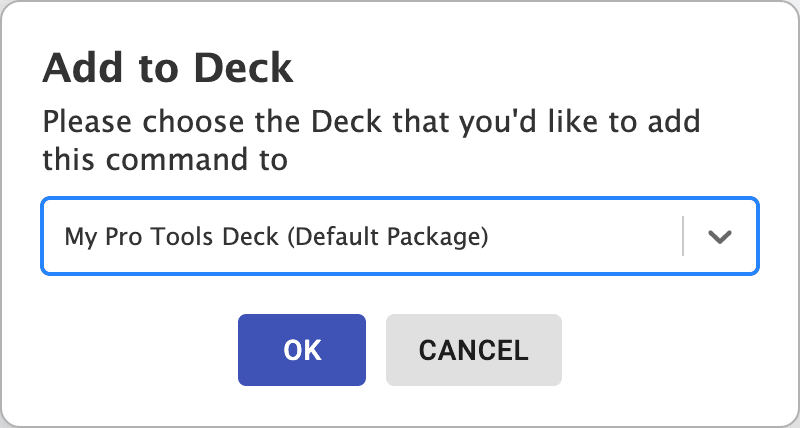Image resolution: width=800 pixels, height=428 pixels.
Task: Open the Deck selection combo box
Action: [400, 236]
